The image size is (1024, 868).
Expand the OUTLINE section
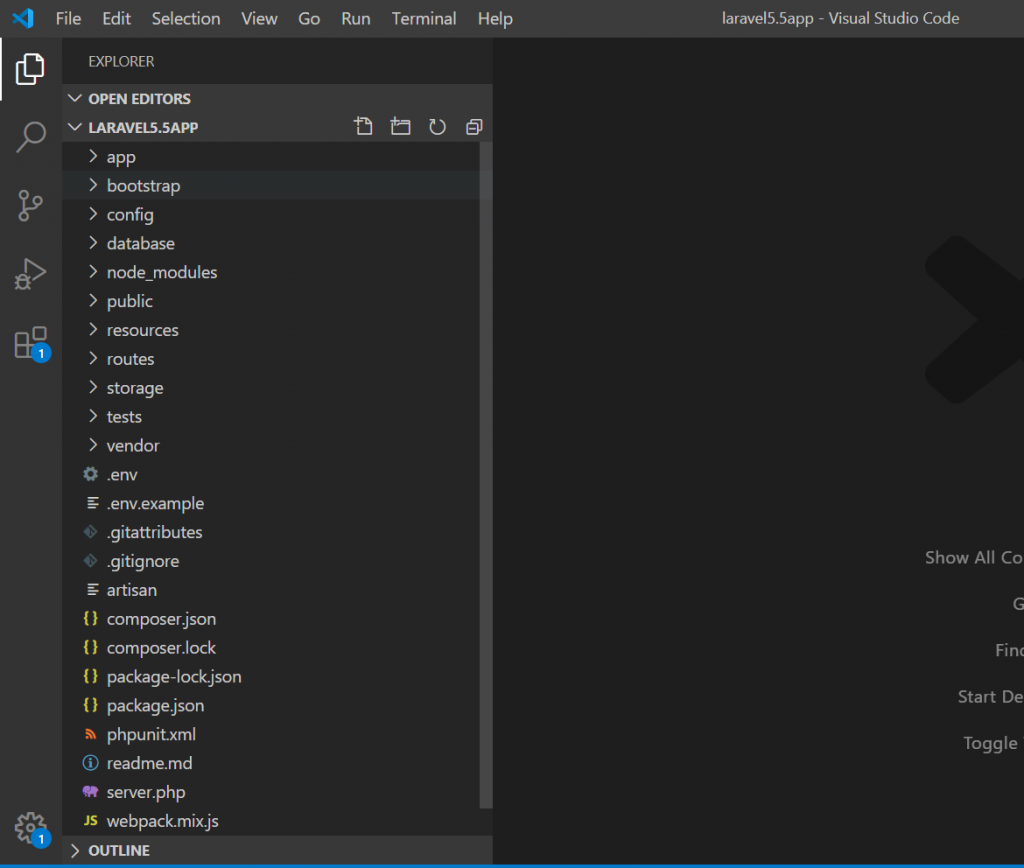coord(118,850)
